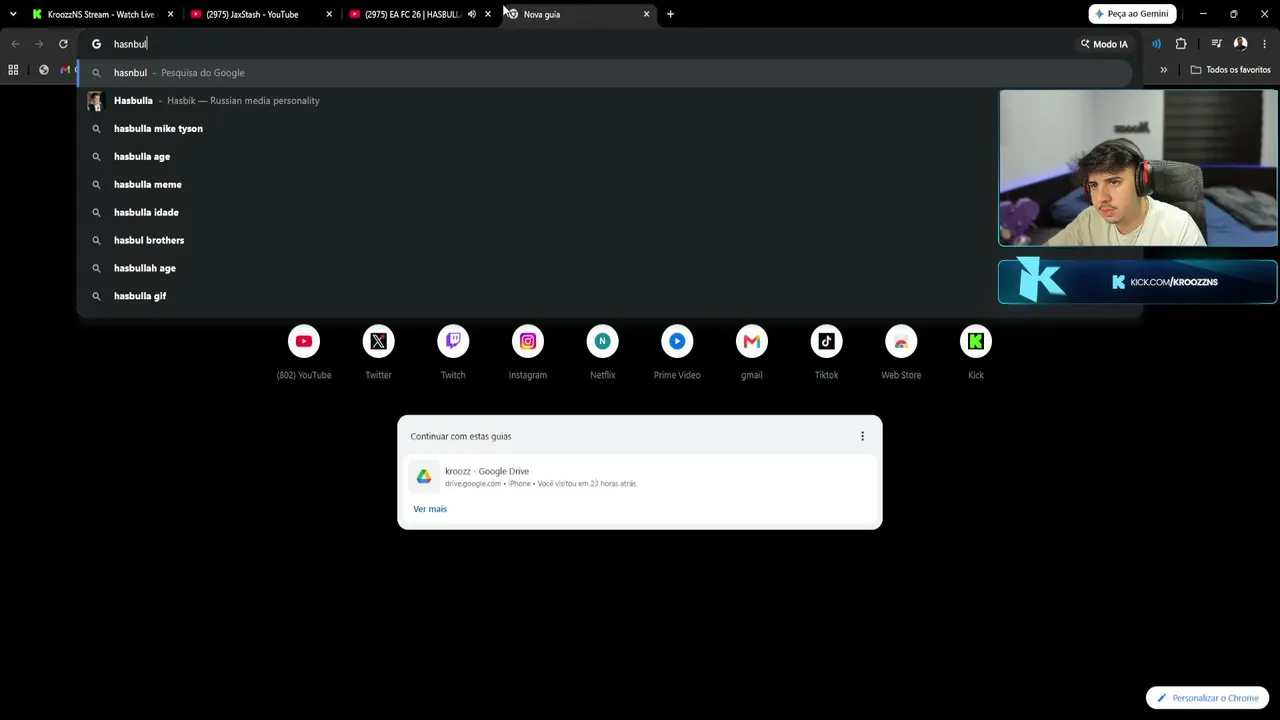Expand the hidden bookmarks chevron
Image resolution: width=1280 pixels, height=720 pixels.
1163,70
